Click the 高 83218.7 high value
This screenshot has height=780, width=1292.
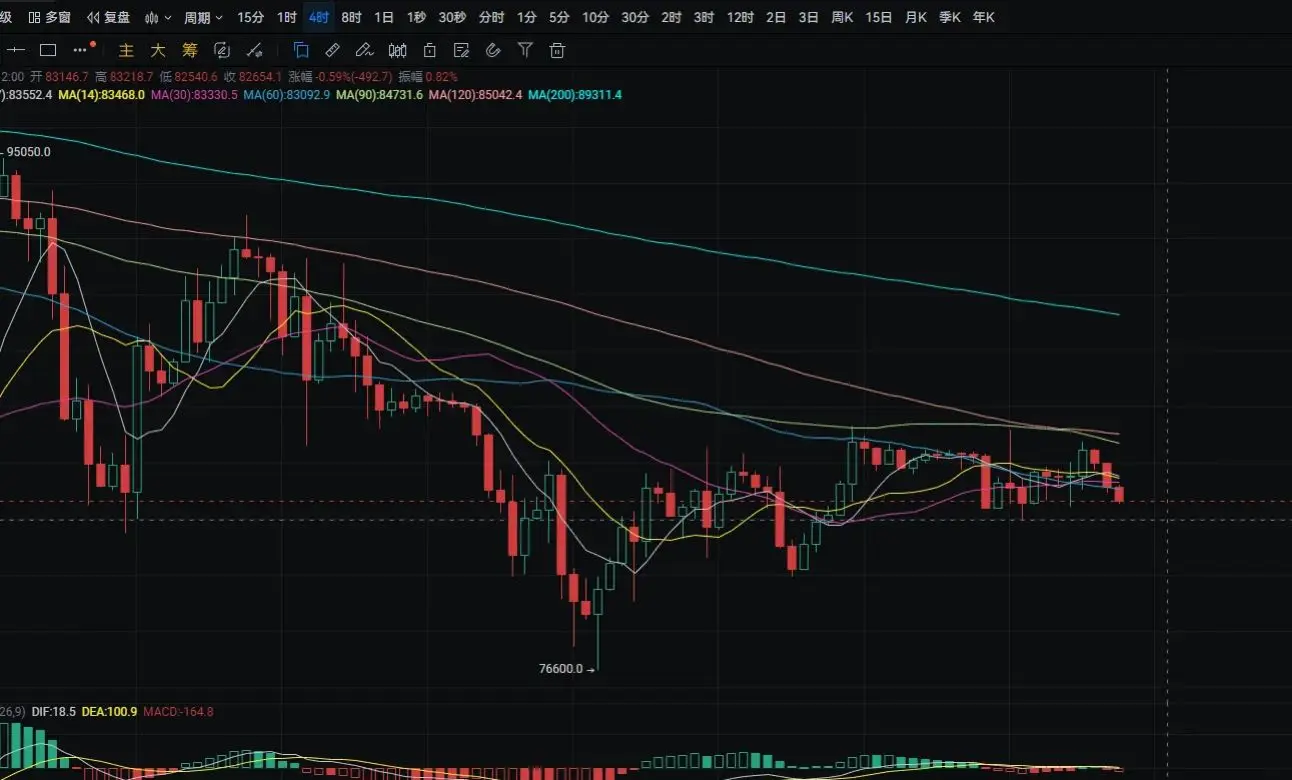click(124, 77)
